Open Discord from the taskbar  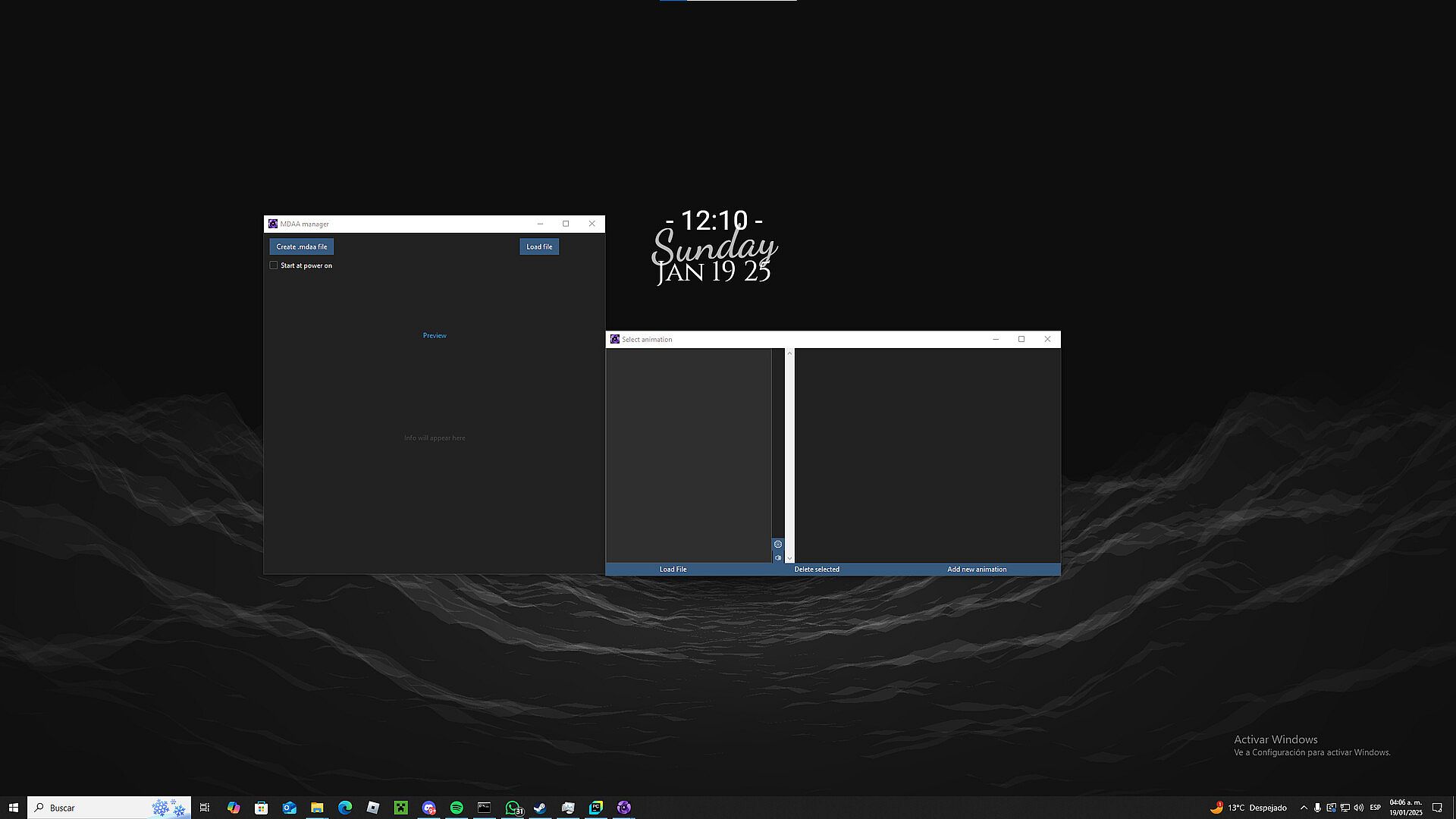(x=428, y=808)
